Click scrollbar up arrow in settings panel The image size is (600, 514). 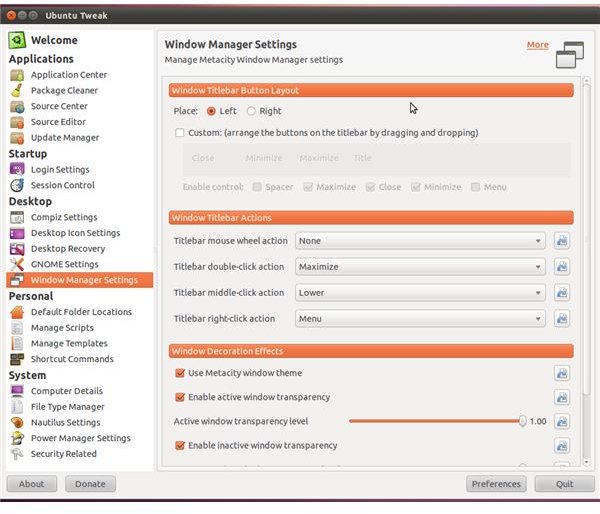coord(586,80)
